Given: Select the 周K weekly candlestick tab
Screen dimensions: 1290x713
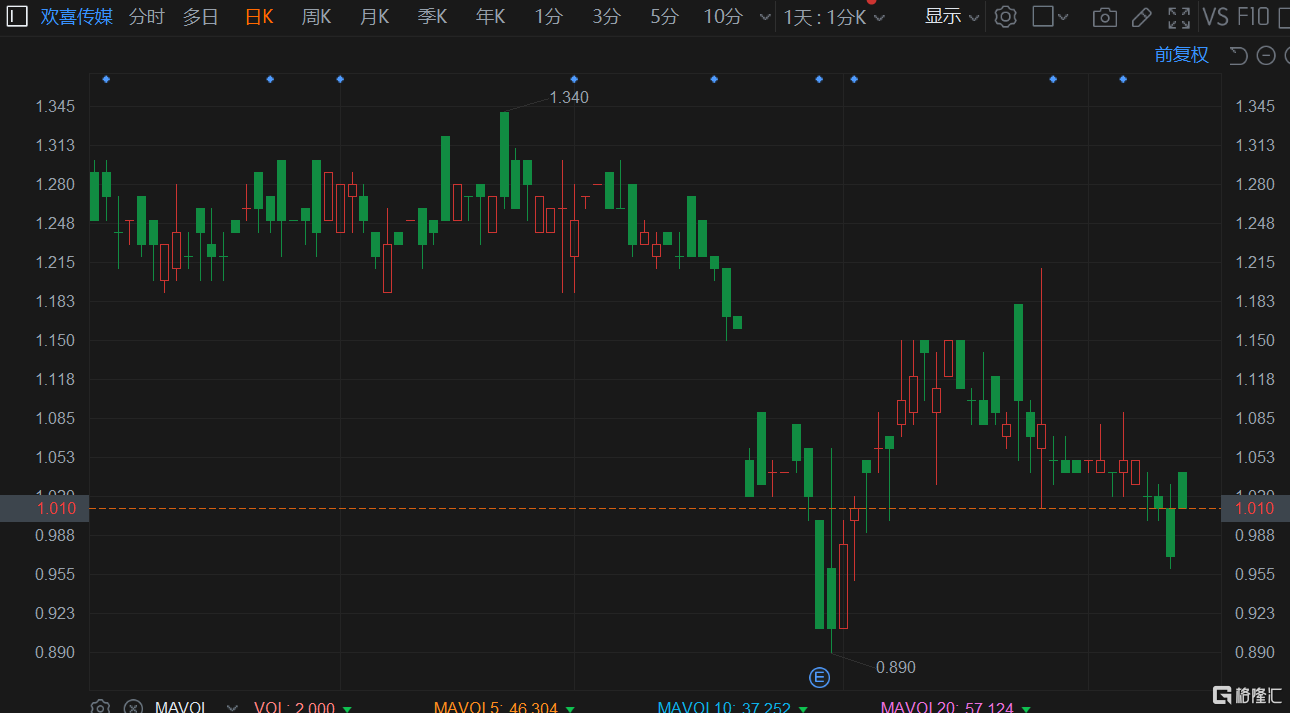Looking at the screenshot, I should coord(316,16).
